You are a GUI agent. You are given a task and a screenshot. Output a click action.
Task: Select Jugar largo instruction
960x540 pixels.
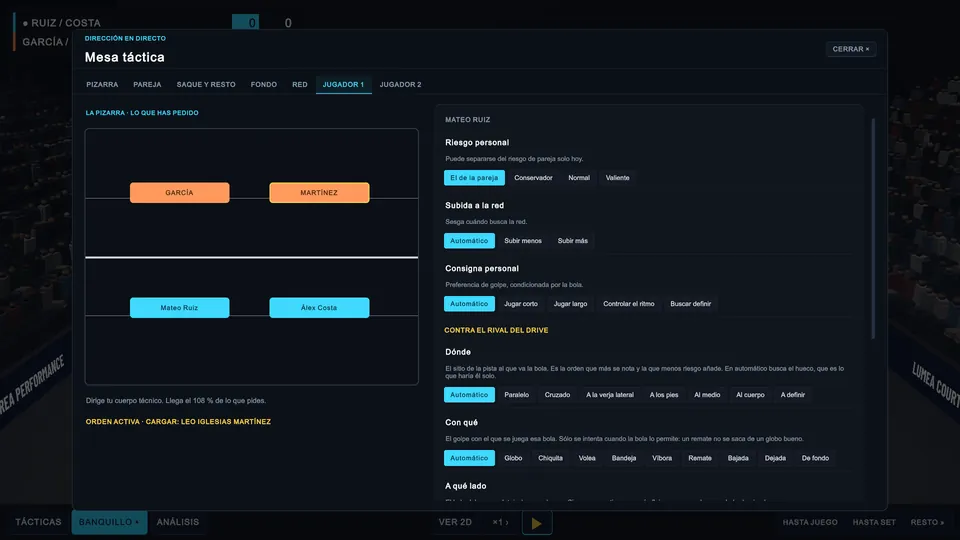pyautogui.click(x=570, y=304)
